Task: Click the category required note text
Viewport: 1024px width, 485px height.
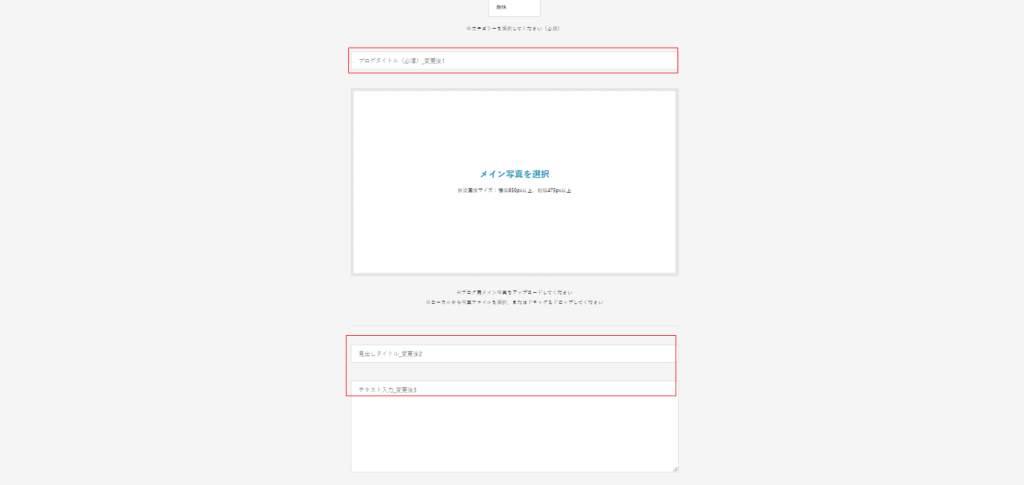Action: pos(514,28)
